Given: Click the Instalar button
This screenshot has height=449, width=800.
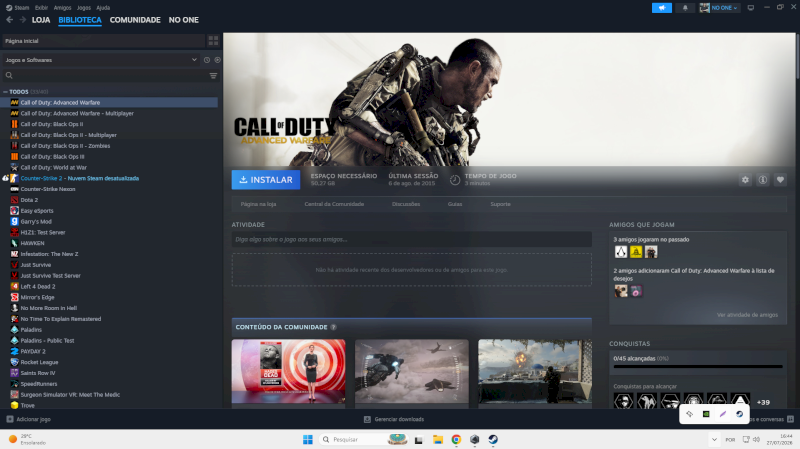Looking at the screenshot, I should [x=266, y=180].
